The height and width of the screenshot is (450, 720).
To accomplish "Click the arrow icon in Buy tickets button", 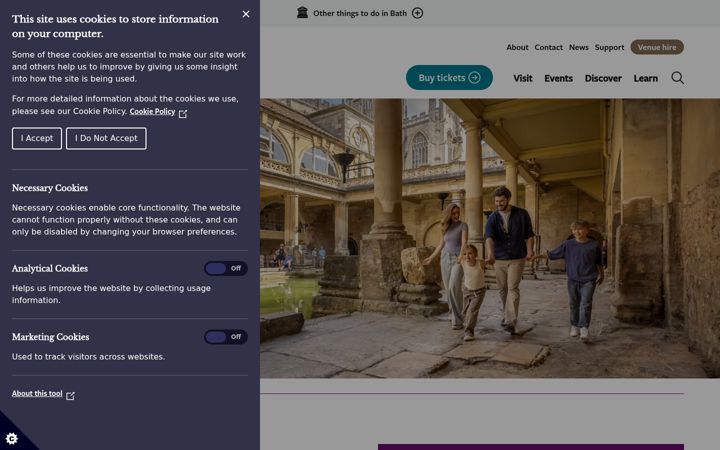I will click(474, 78).
